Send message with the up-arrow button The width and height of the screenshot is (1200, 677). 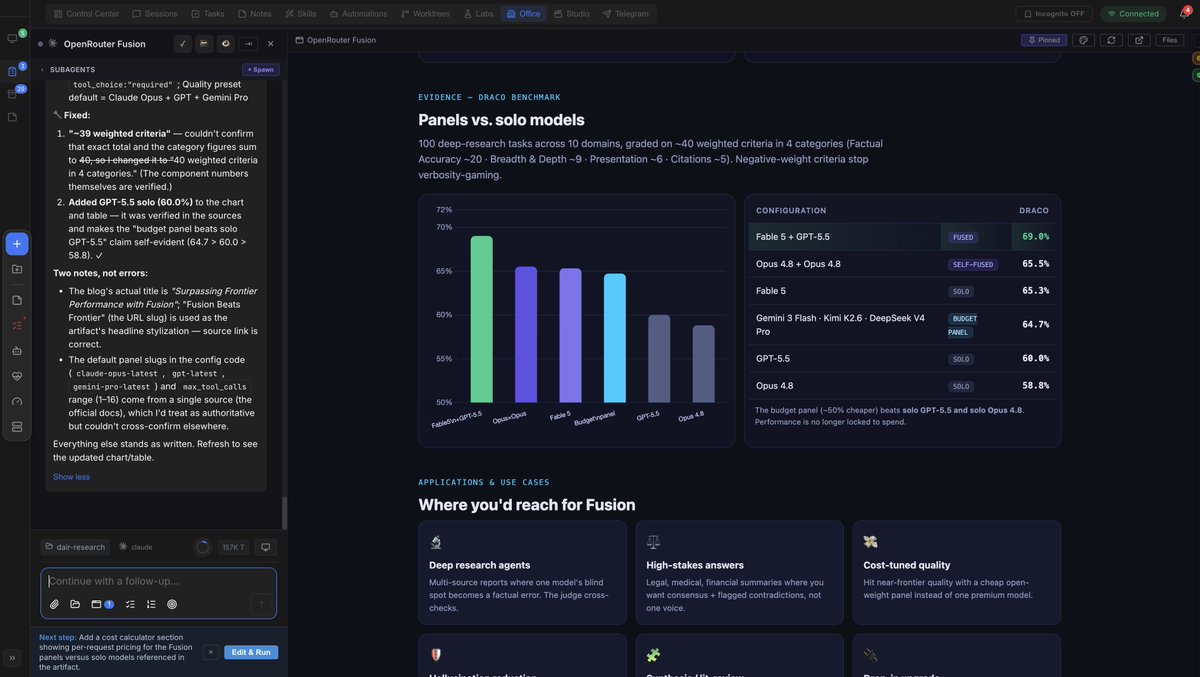261,604
